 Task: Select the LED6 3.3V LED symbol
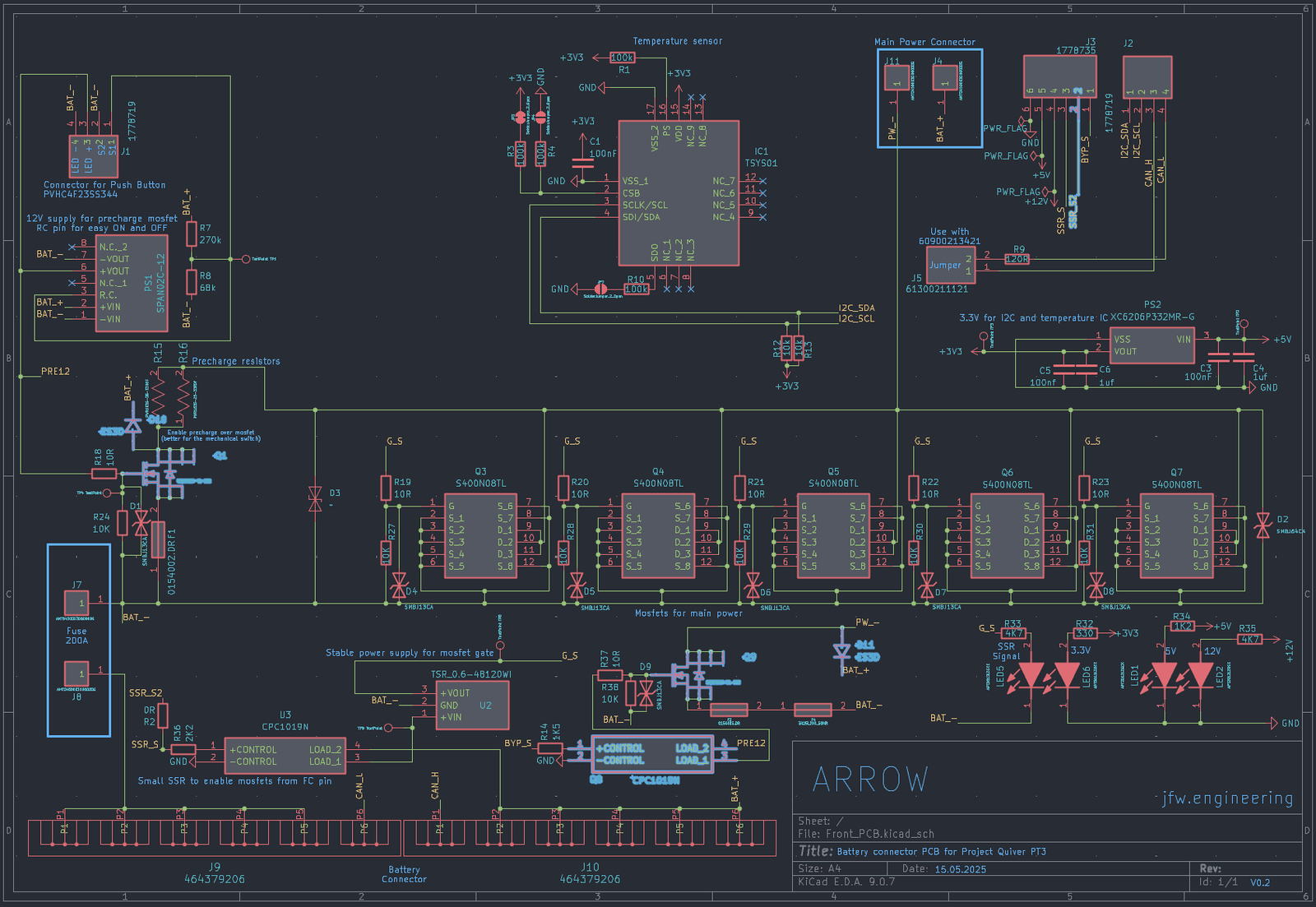[1068, 676]
